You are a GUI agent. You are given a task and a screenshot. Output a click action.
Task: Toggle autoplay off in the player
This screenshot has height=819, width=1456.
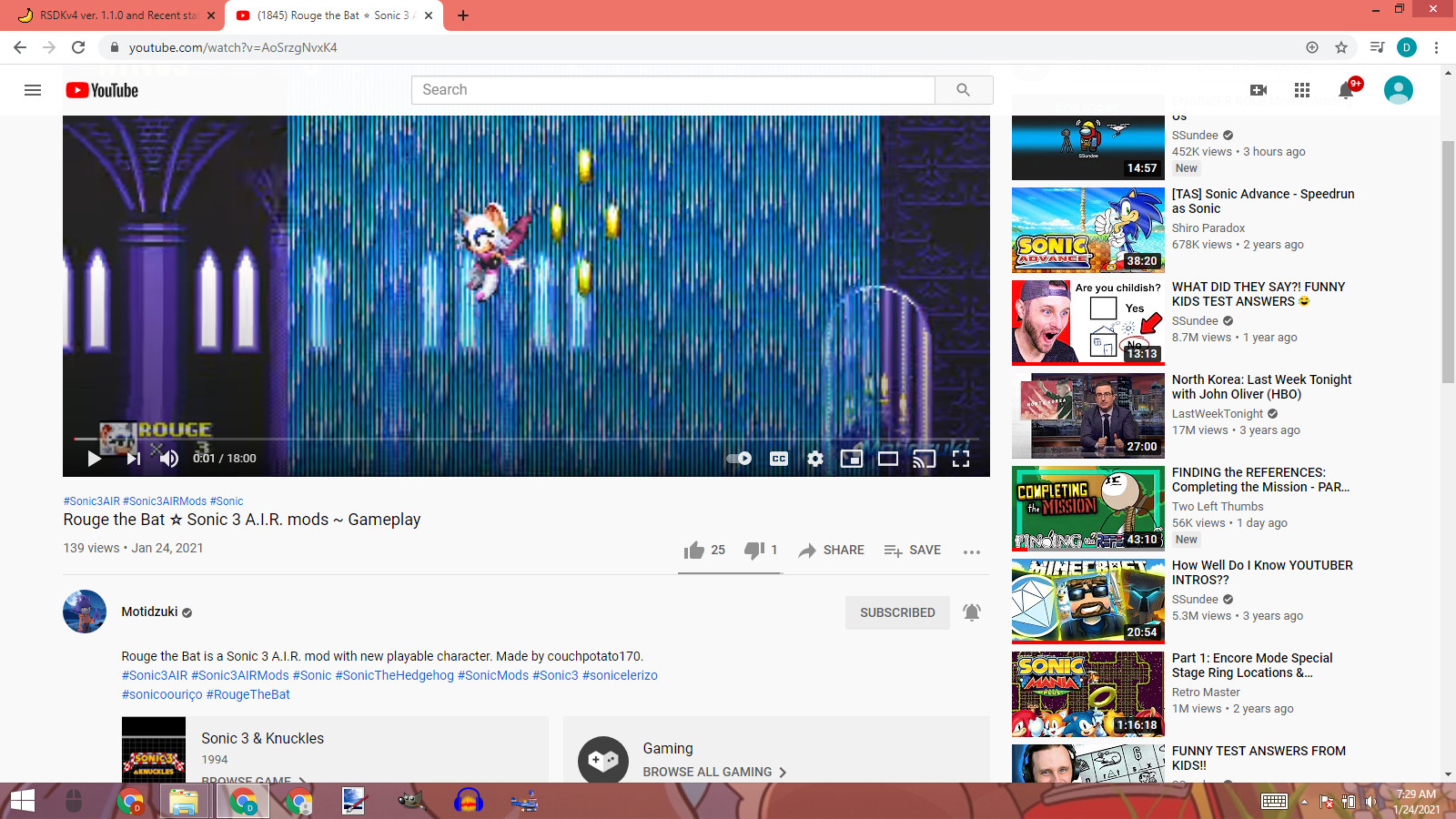[x=736, y=459]
